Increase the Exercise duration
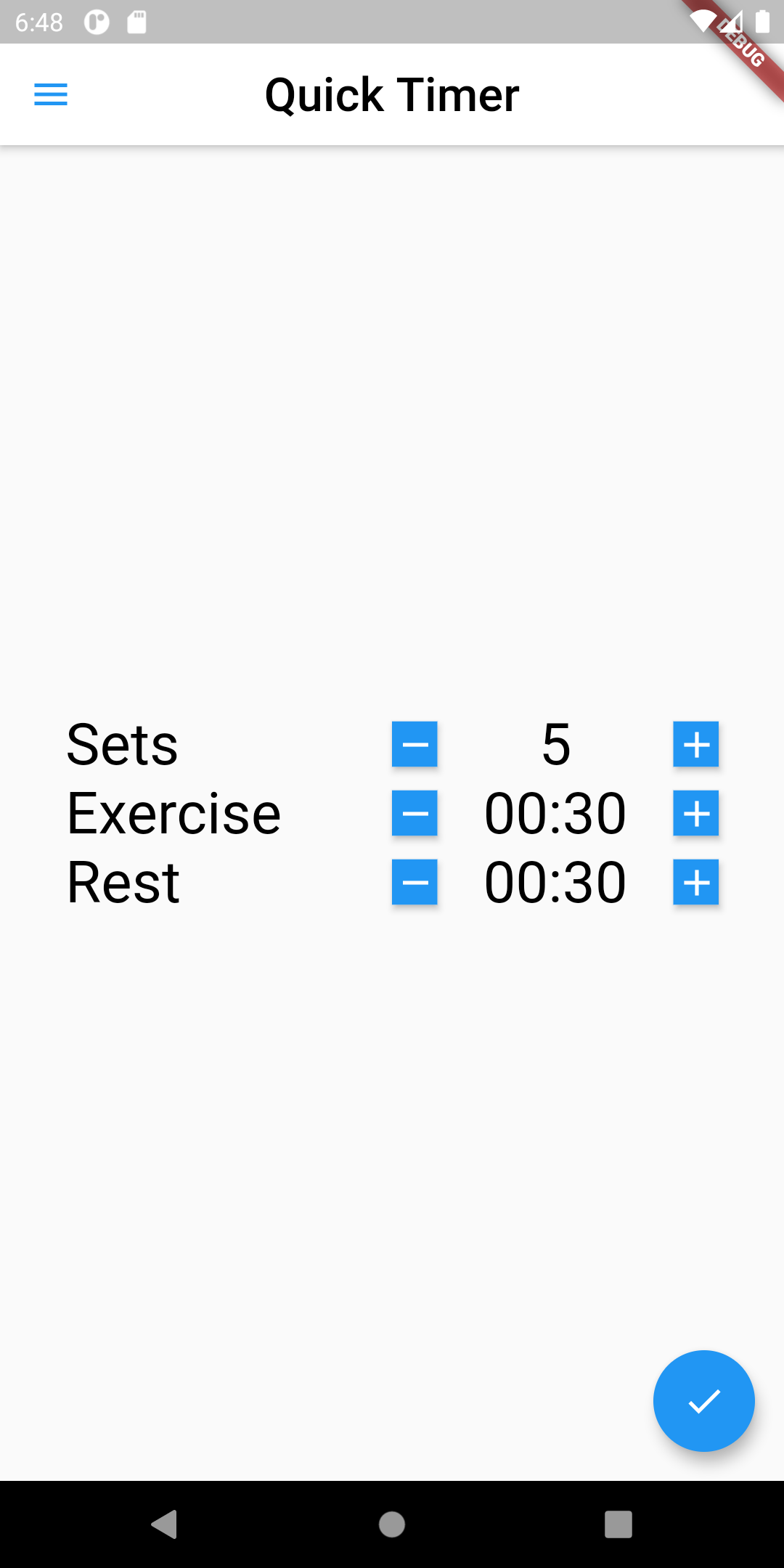 coord(695,813)
